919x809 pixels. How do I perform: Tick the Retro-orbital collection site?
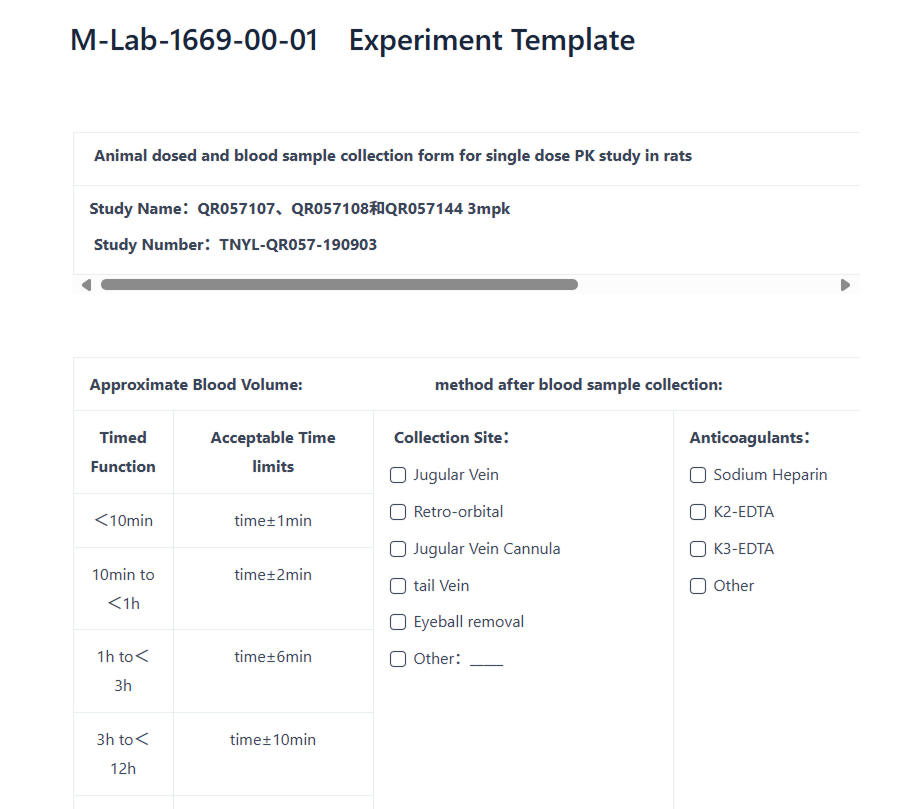[x=398, y=512]
